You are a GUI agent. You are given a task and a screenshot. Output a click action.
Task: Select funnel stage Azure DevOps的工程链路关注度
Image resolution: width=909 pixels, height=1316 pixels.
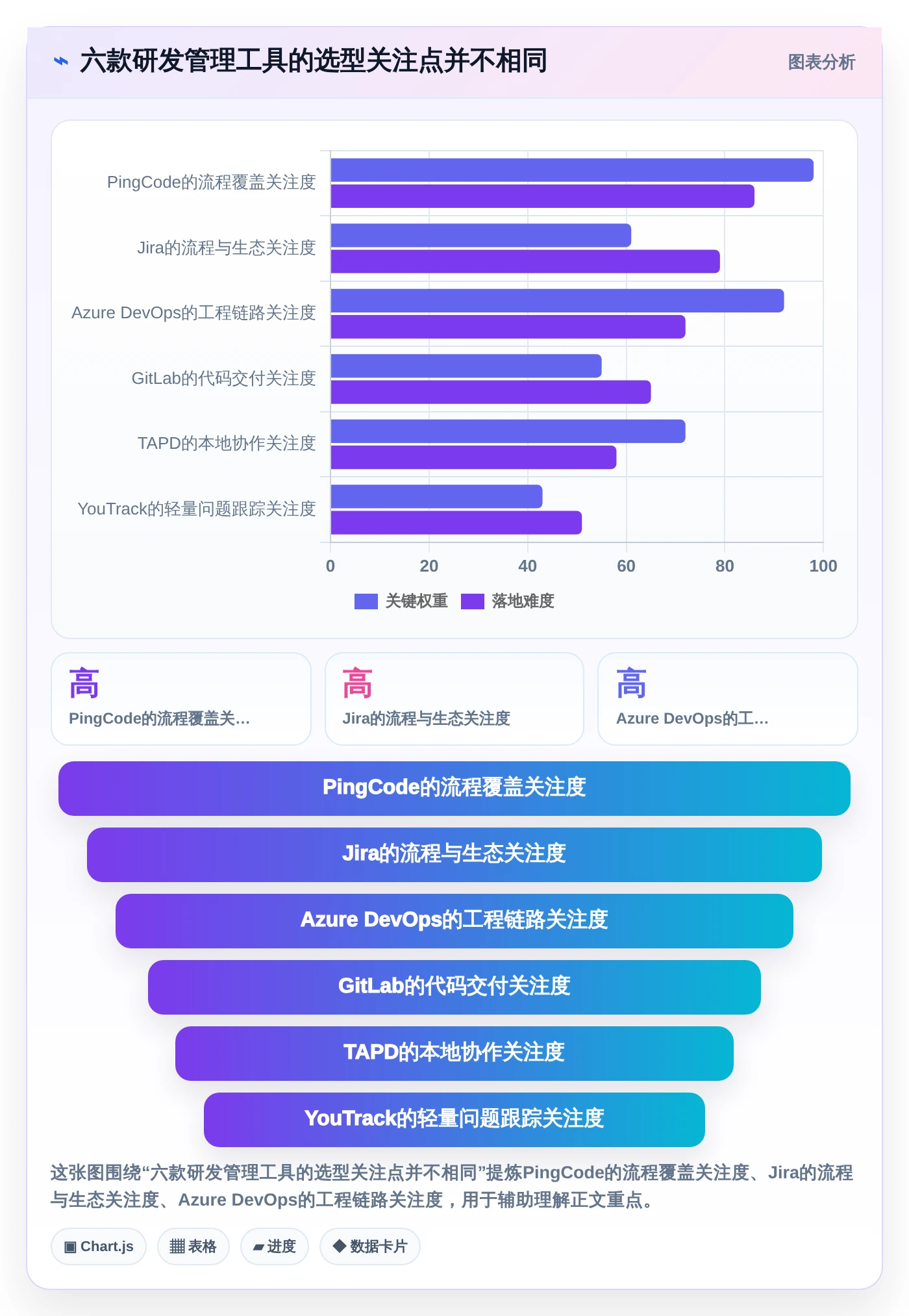click(454, 921)
